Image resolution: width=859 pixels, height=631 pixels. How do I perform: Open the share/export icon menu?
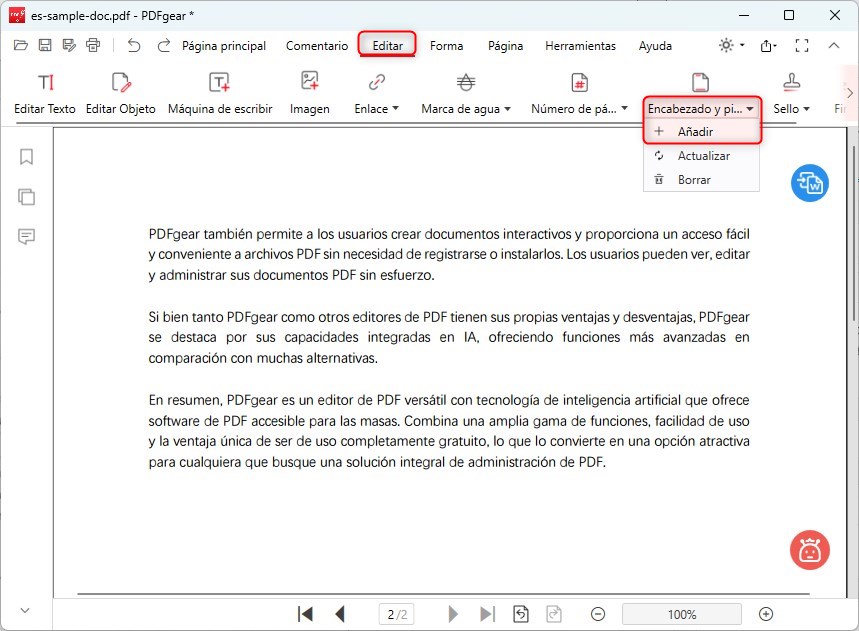pyautogui.click(x=768, y=45)
